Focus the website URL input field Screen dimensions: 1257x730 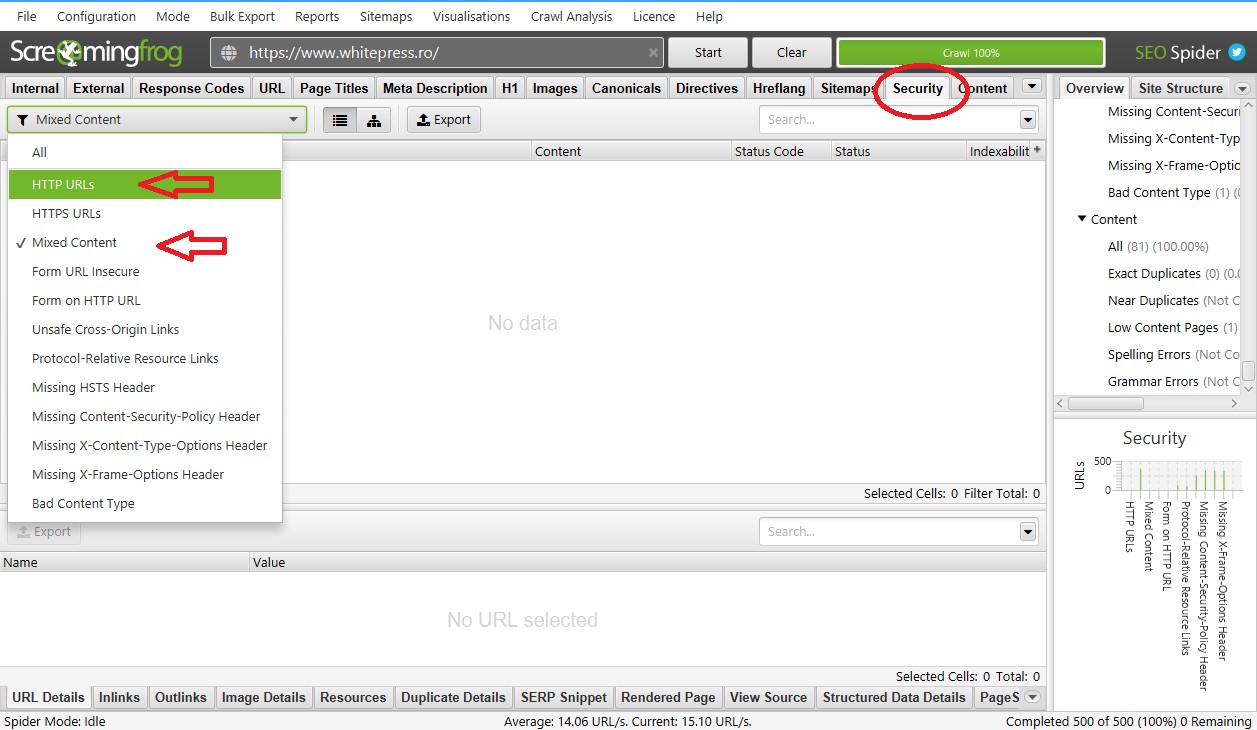point(438,53)
